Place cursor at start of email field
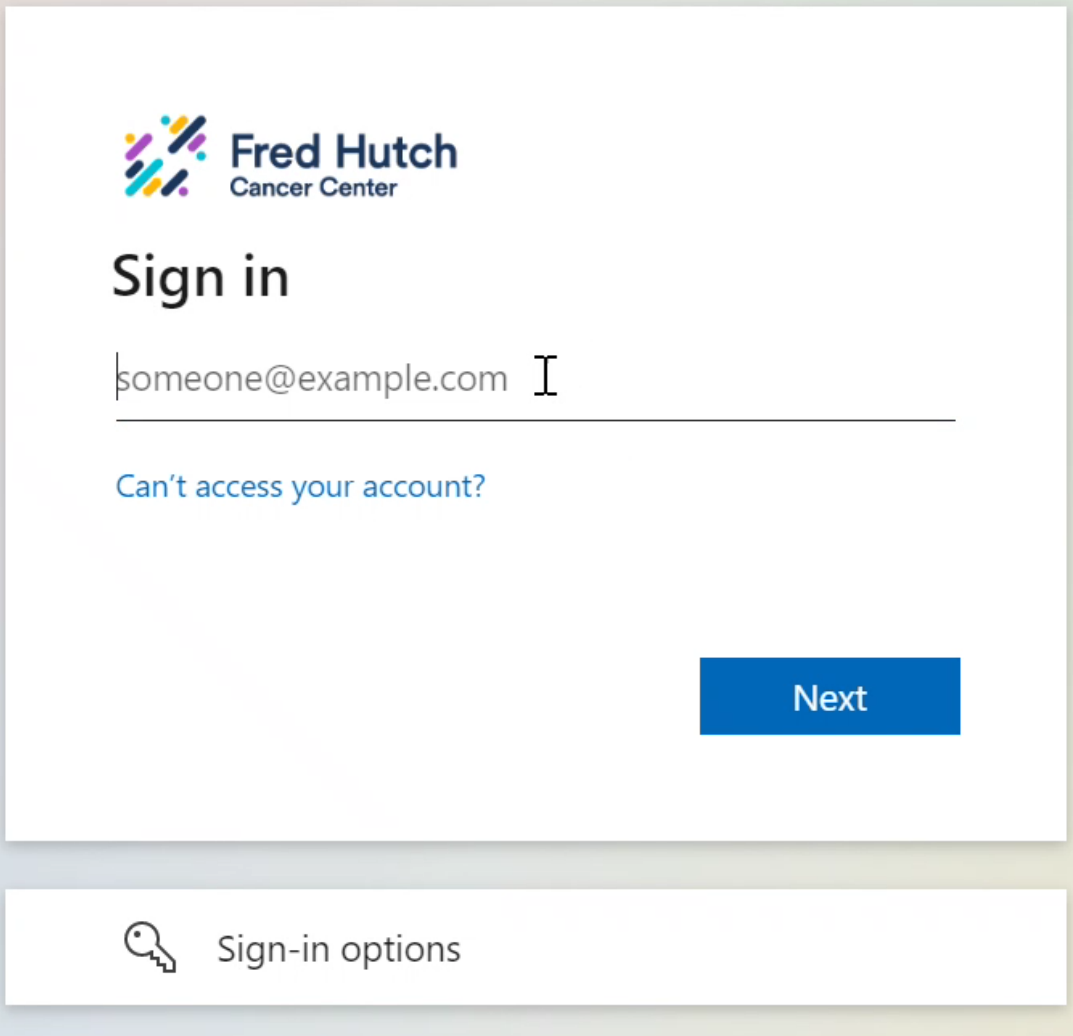Image resolution: width=1073 pixels, height=1036 pixels. (118, 378)
